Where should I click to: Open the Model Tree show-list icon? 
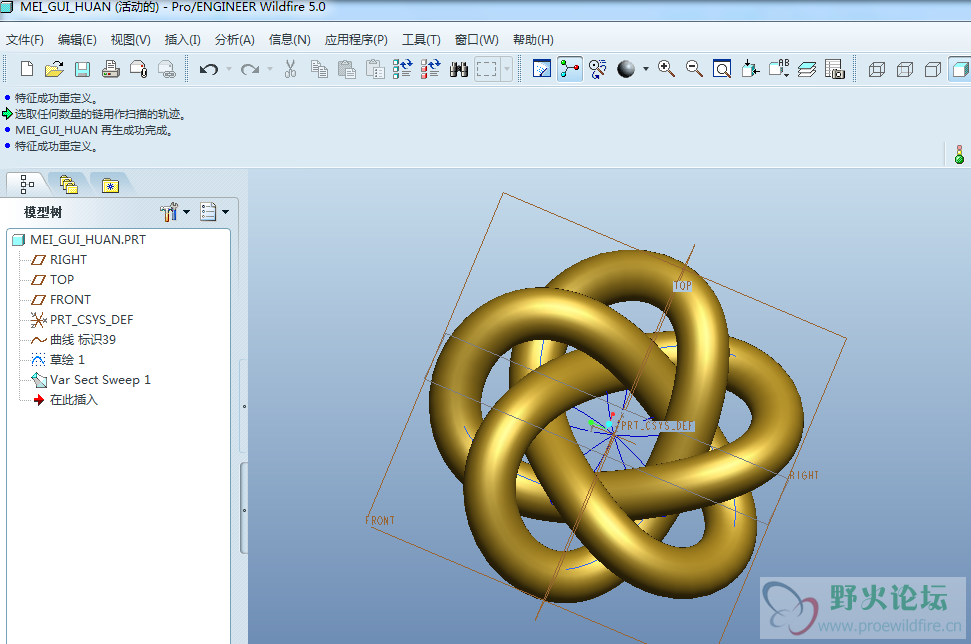(208, 212)
